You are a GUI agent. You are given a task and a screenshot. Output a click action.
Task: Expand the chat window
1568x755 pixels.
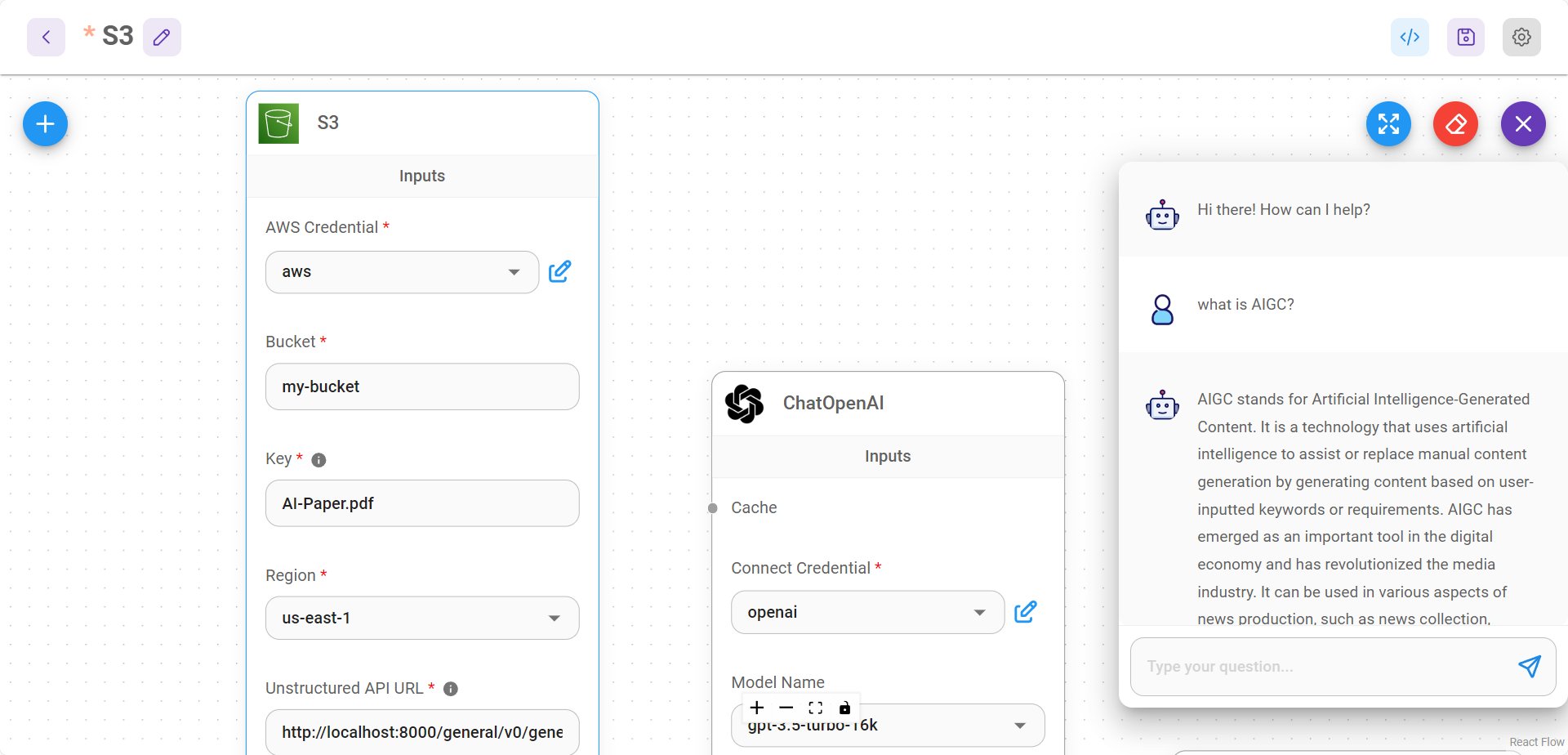(1388, 124)
